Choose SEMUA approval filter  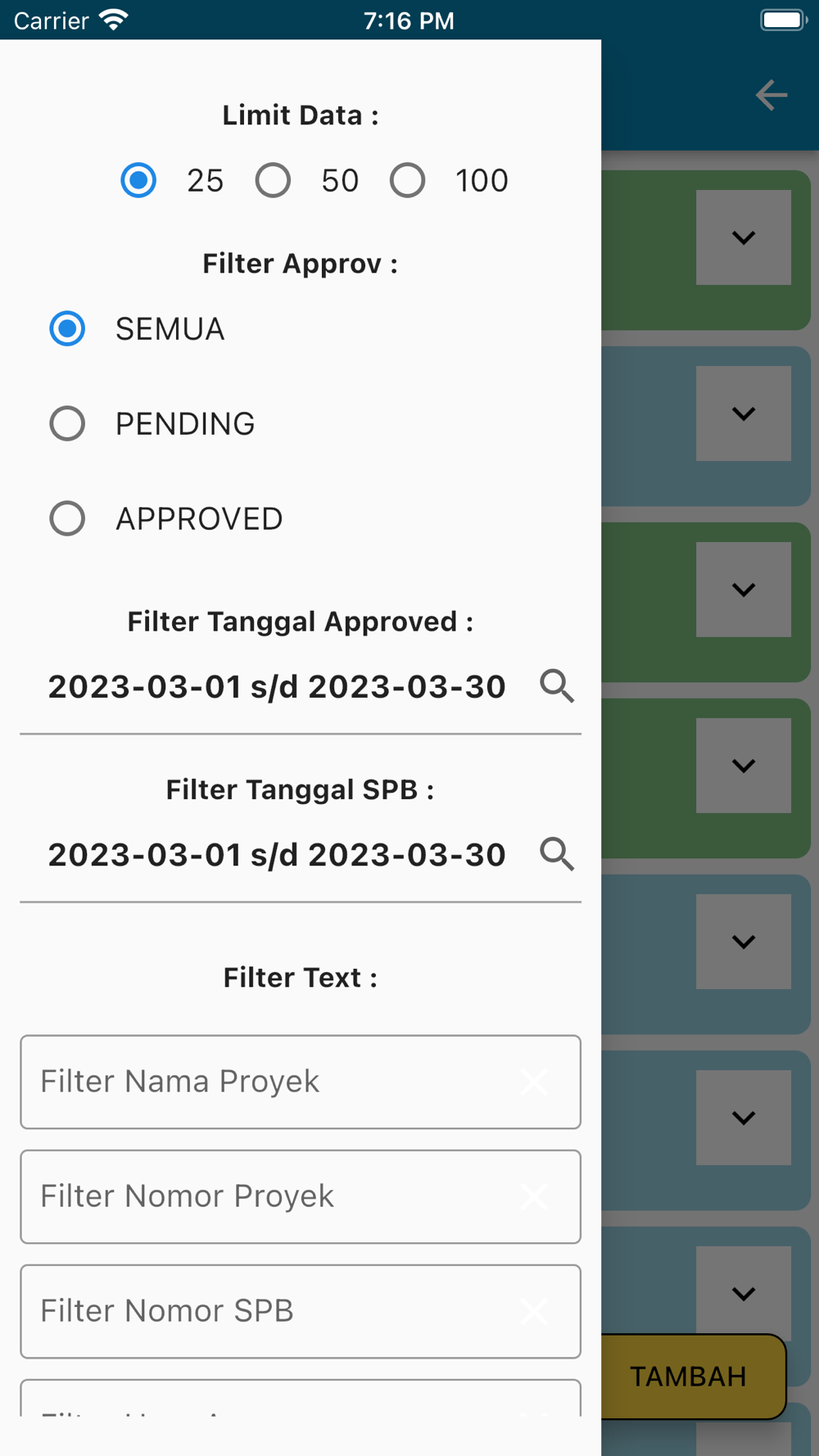click(67, 329)
